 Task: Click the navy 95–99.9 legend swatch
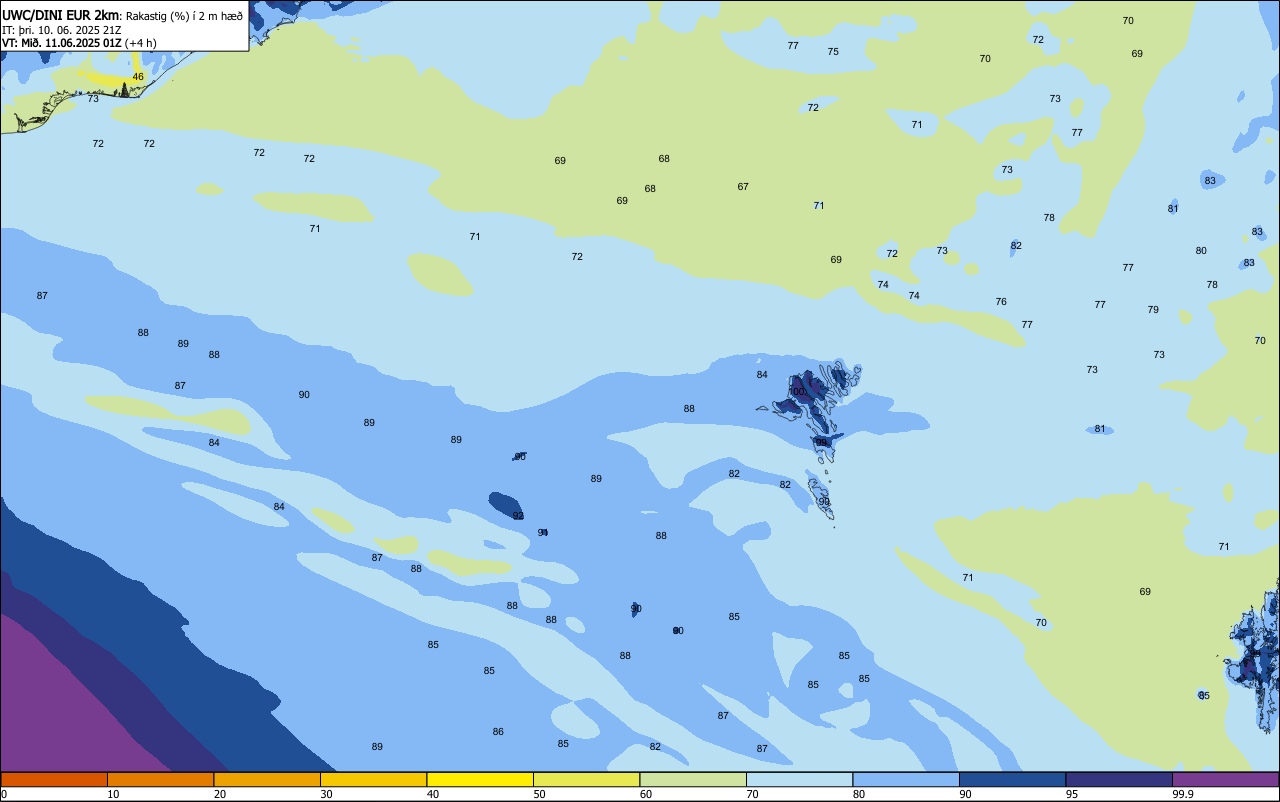pos(1119,779)
